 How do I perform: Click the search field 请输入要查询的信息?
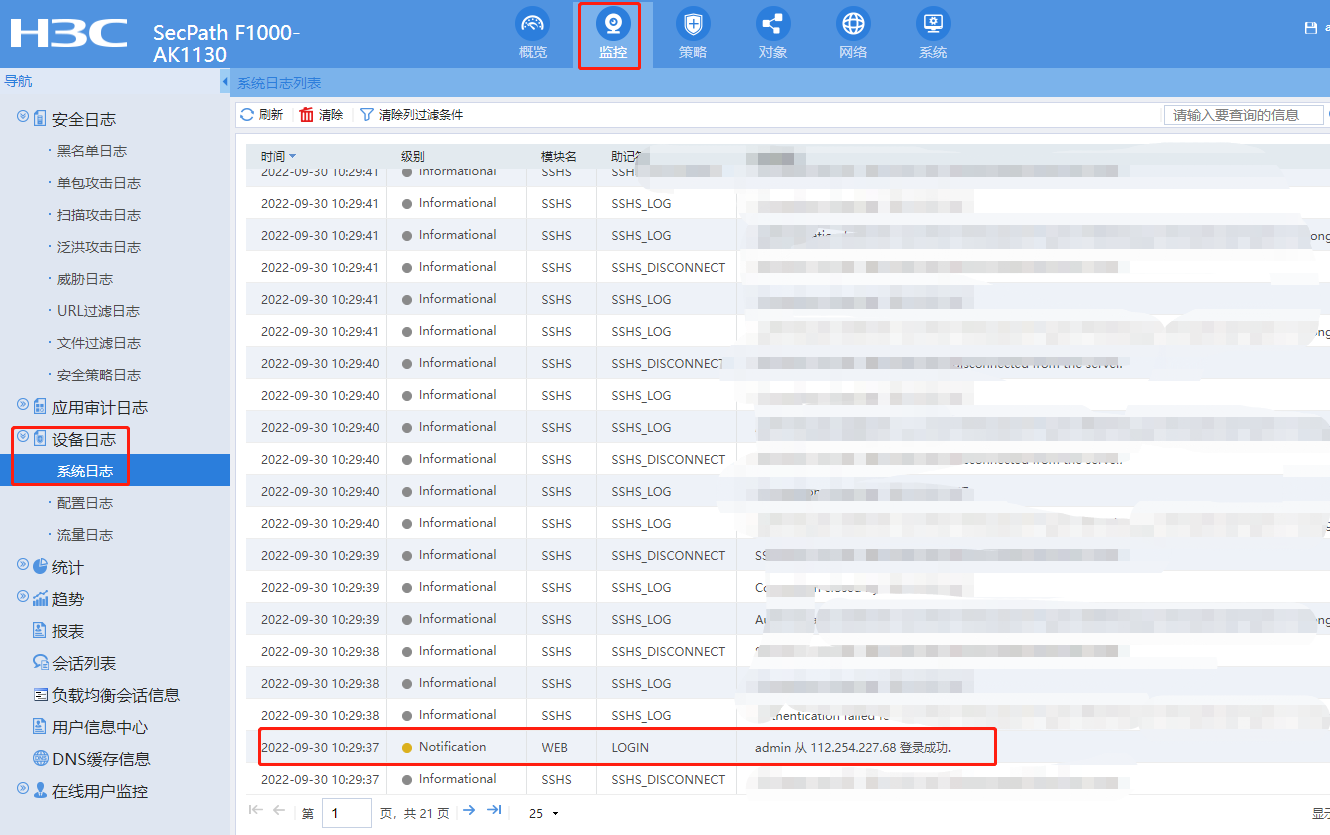tap(1241, 115)
